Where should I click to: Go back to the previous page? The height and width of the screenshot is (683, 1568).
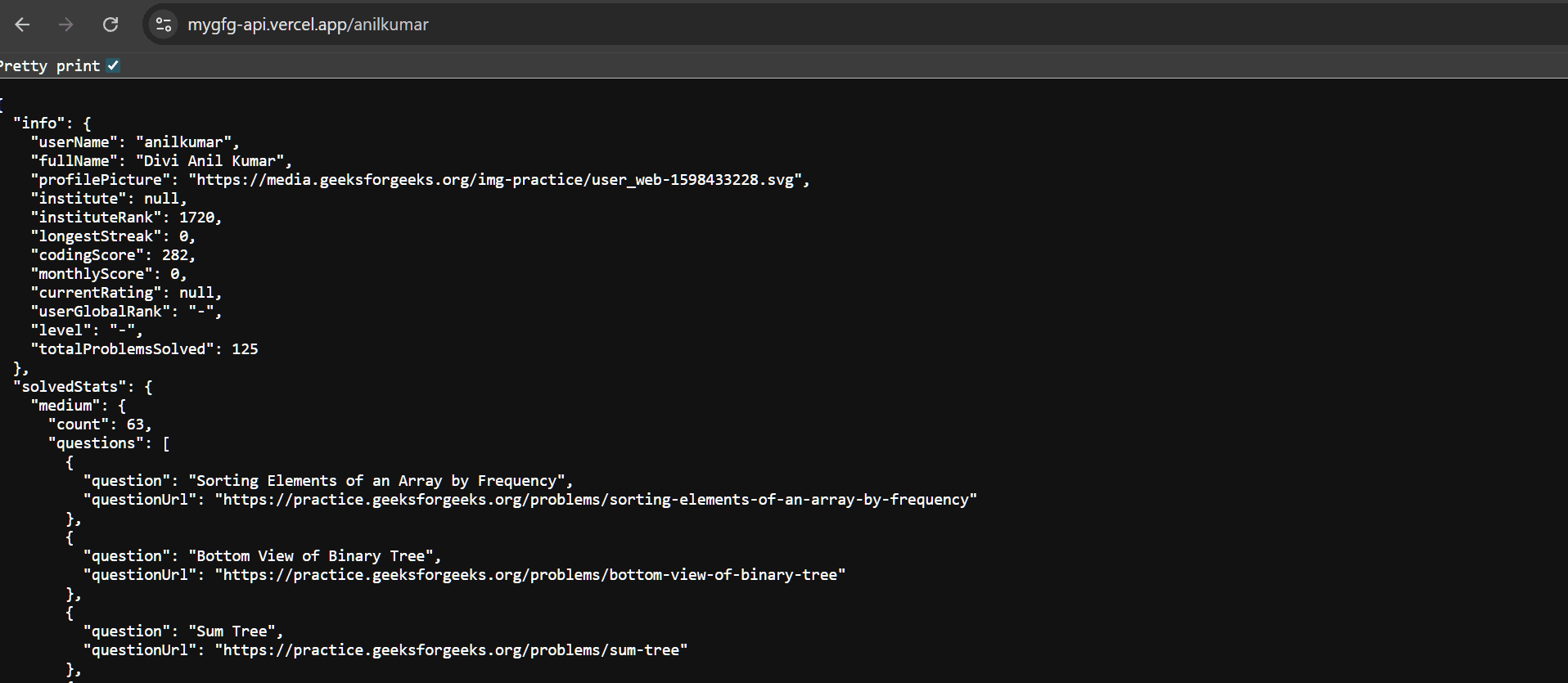click(x=22, y=25)
